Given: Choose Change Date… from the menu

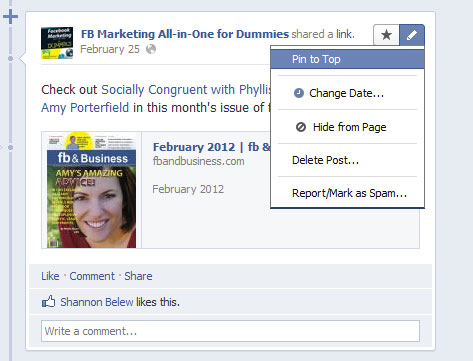Looking at the screenshot, I should (x=347, y=93).
